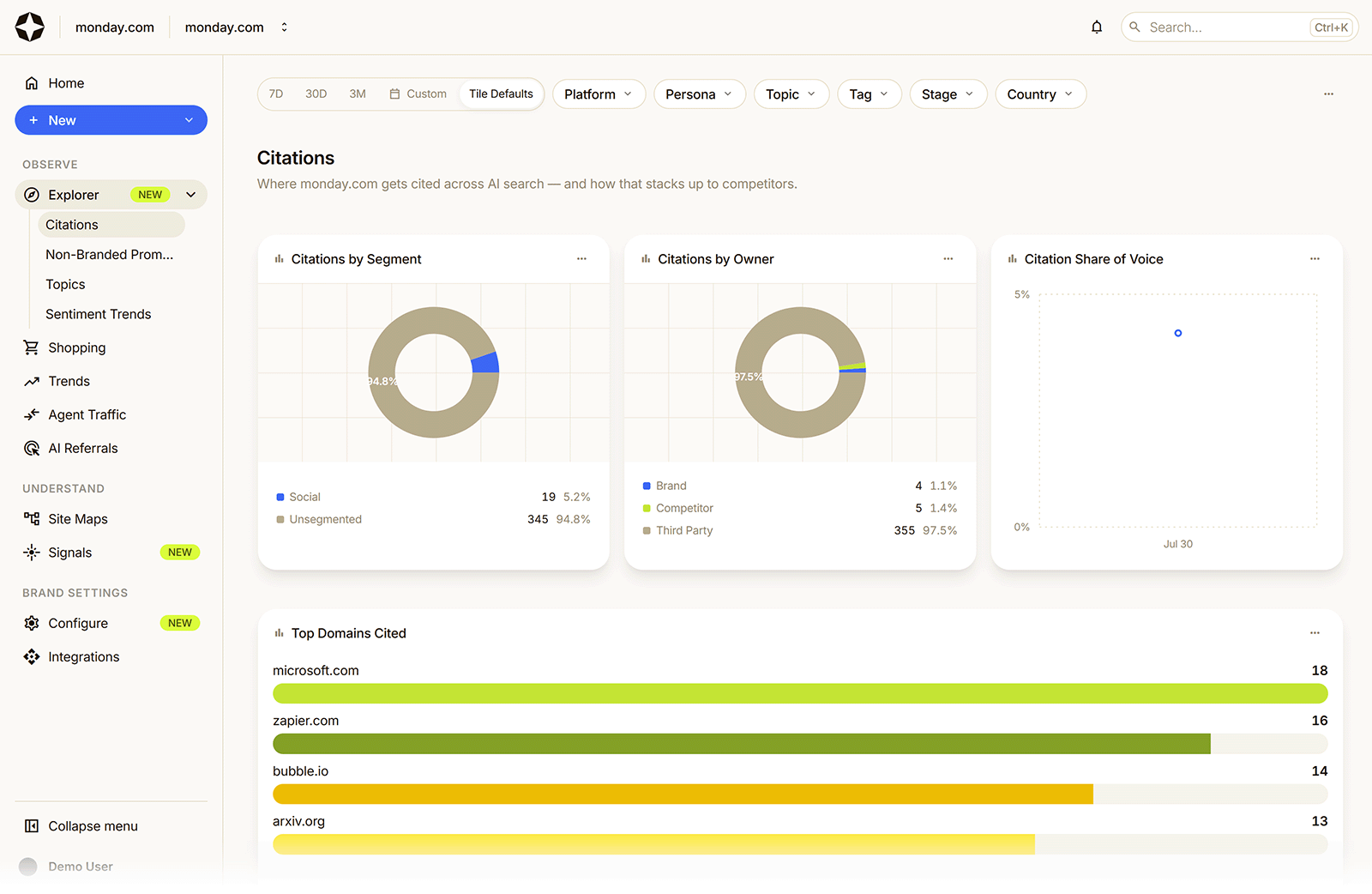This screenshot has width=1372, height=894.
Task: Click the Custom calendar icon
Action: pos(394,94)
